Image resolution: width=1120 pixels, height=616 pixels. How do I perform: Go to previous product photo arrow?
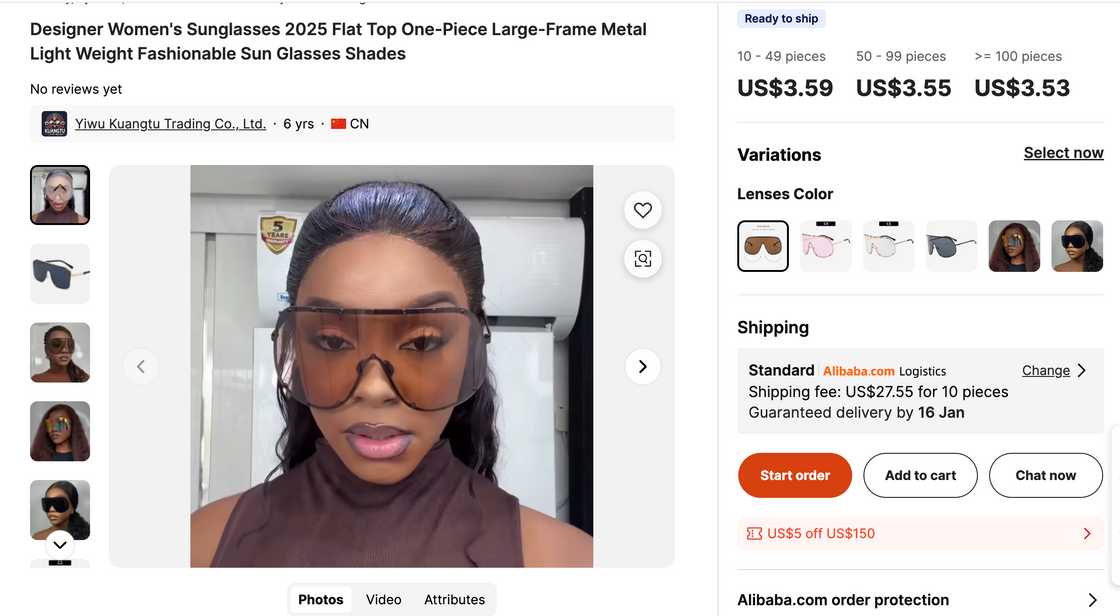click(141, 367)
